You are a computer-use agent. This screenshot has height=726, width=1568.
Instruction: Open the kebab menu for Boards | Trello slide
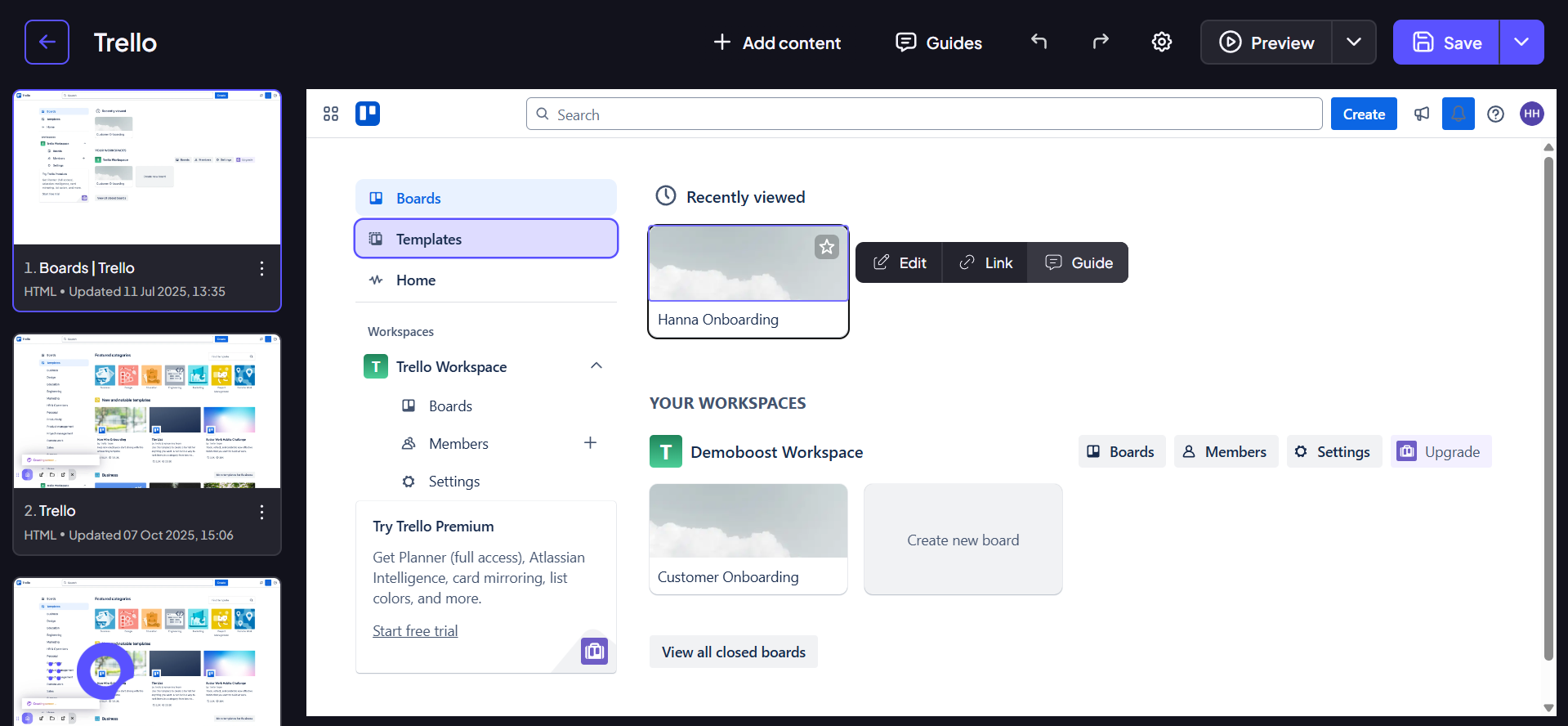point(261,268)
